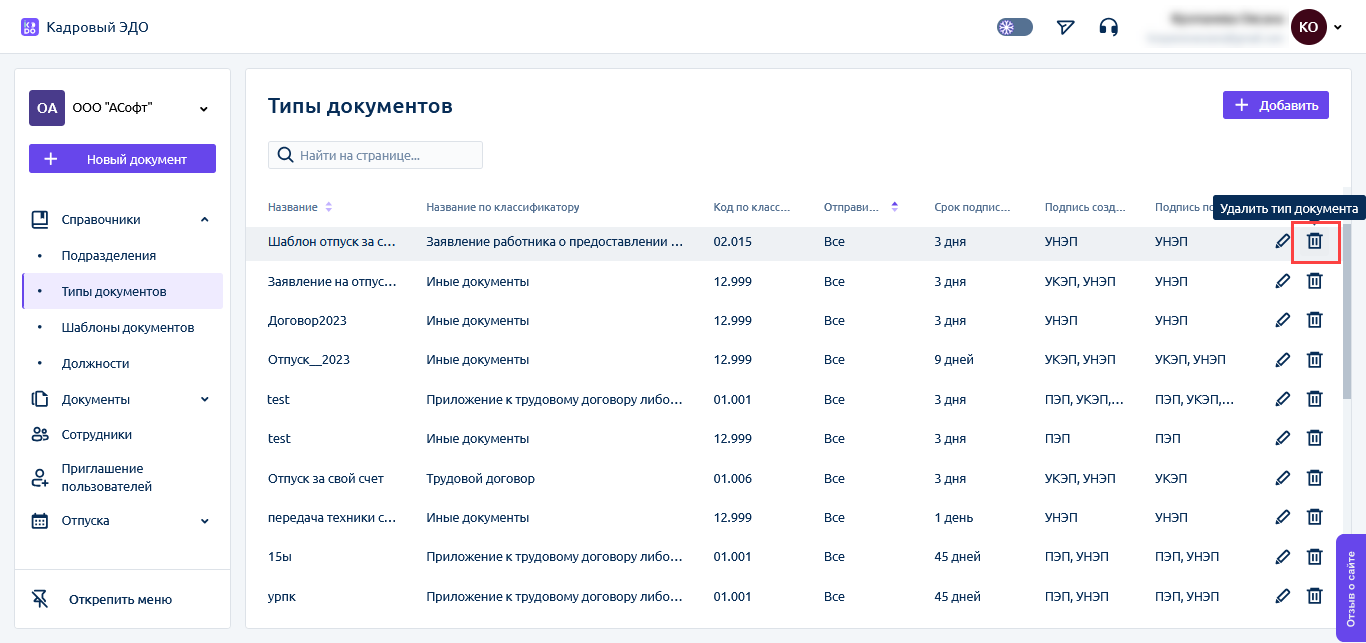Screen dimensions: 1366x643
Task: Click the Добавить button
Action: click(x=1275, y=105)
